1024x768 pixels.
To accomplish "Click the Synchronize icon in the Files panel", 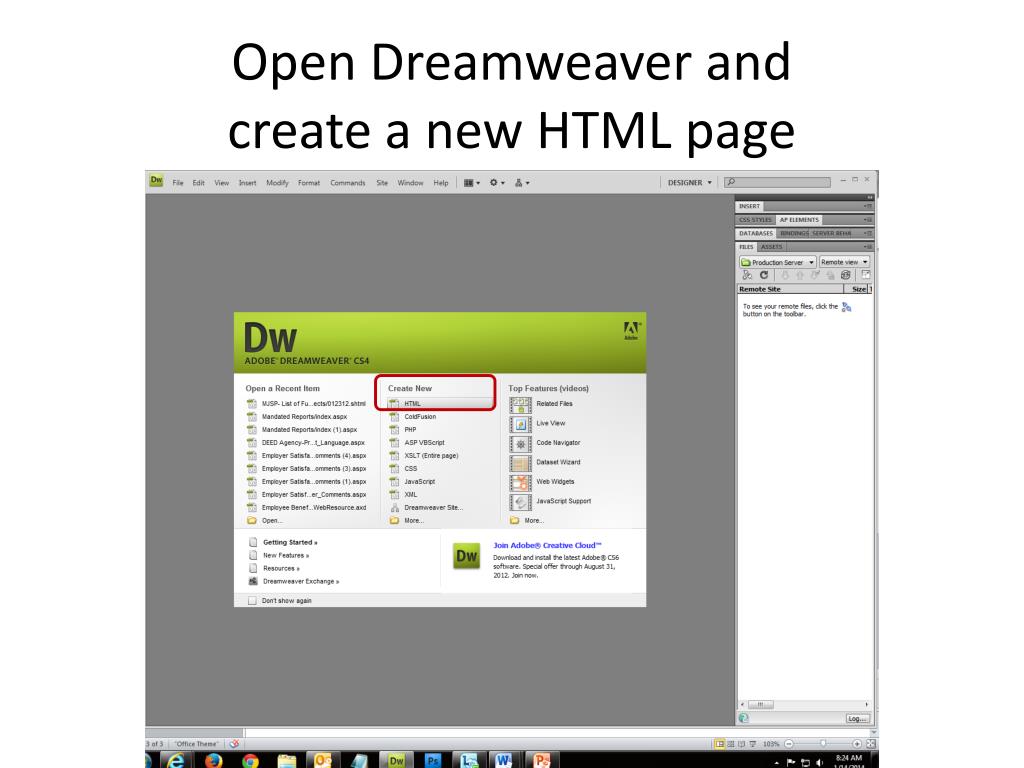I will pyautogui.click(x=846, y=275).
